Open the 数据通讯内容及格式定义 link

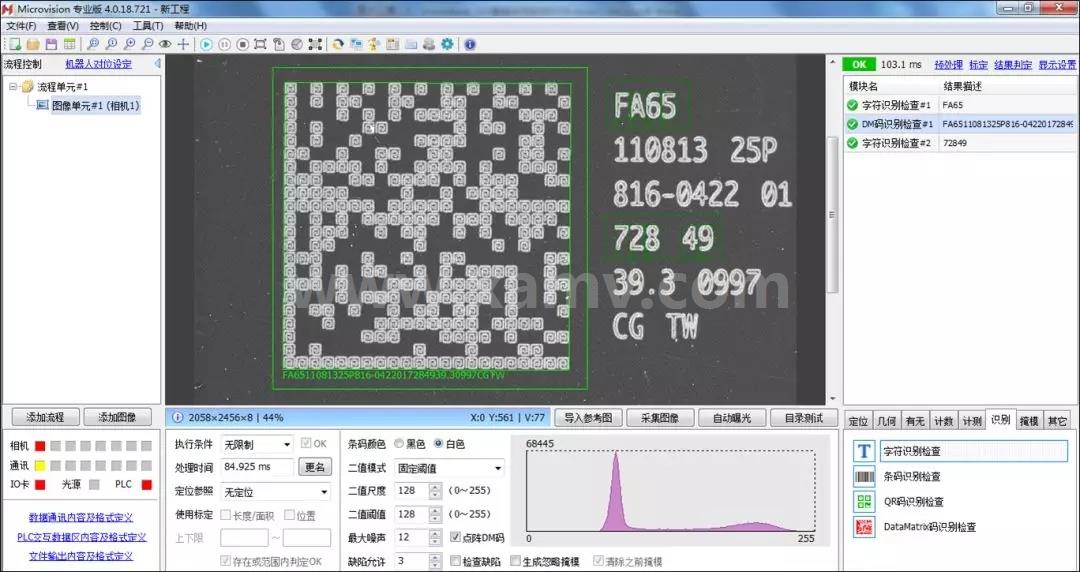[x=81, y=518]
